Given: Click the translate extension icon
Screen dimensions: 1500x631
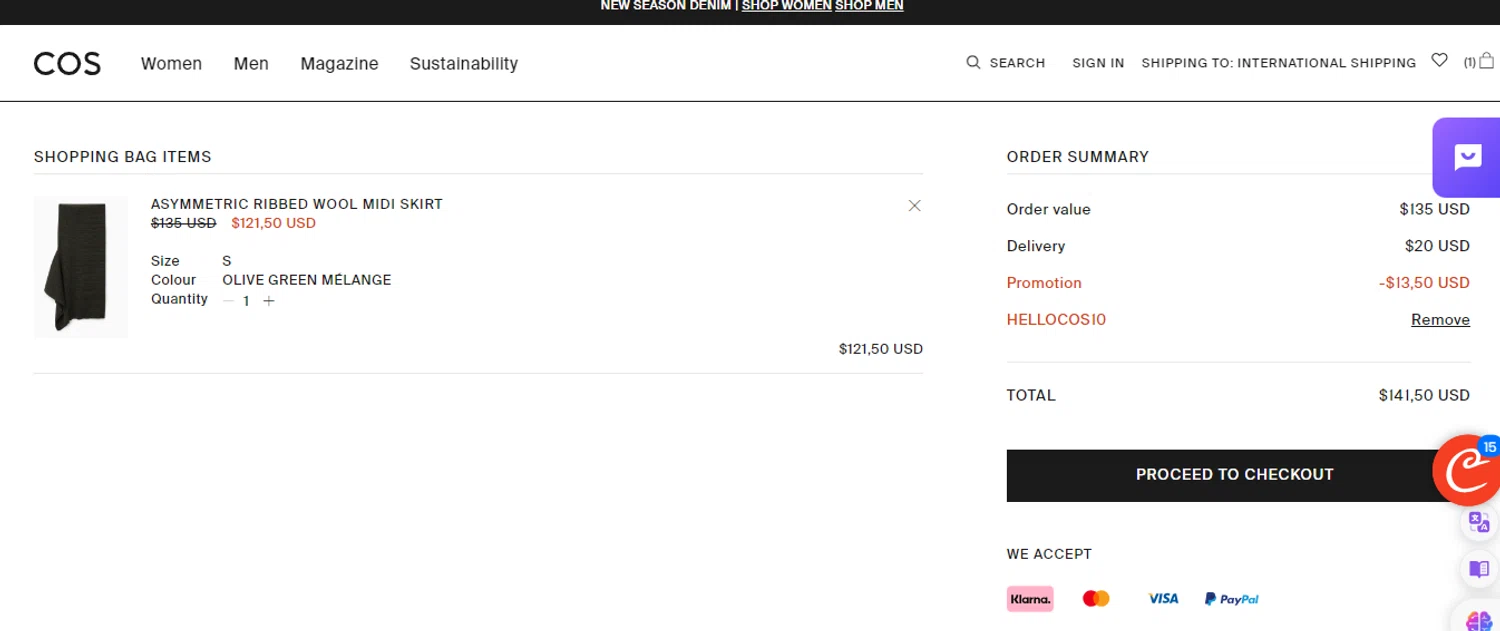Looking at the screenshot, I should coord(1479,521).
